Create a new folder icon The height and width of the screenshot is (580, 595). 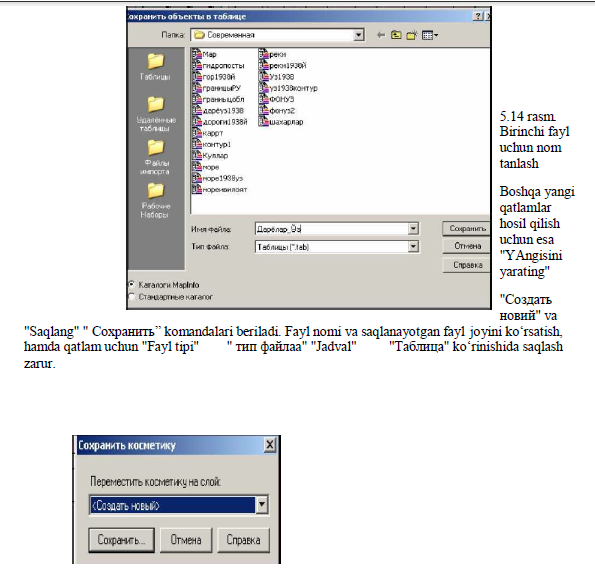point(412,35)
